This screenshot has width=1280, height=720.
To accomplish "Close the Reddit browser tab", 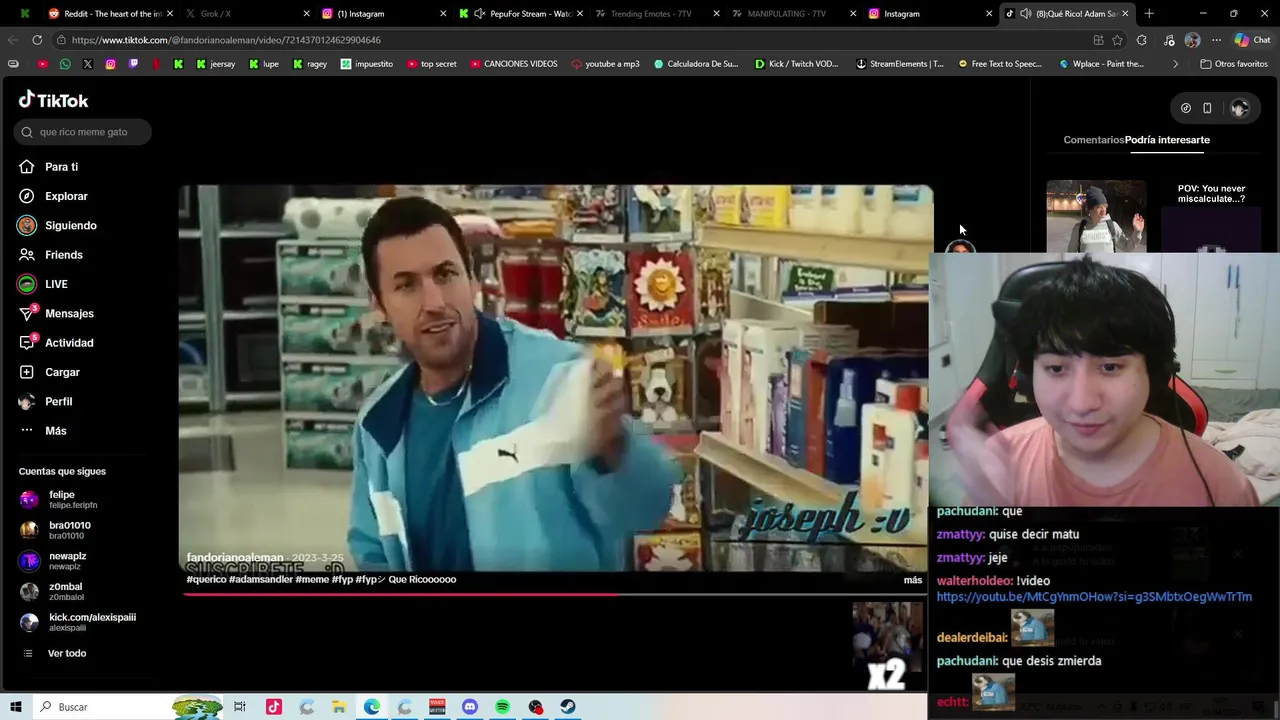I will tap(169, 14).
